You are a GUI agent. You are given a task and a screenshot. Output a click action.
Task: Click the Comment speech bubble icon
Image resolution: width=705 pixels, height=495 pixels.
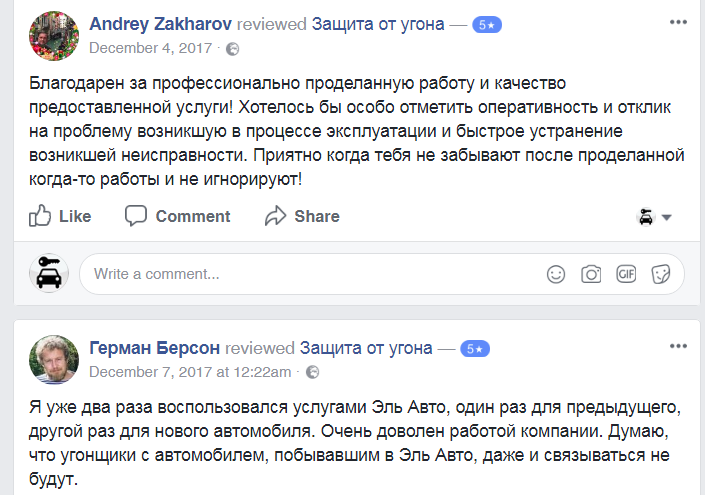pos(136,216)
